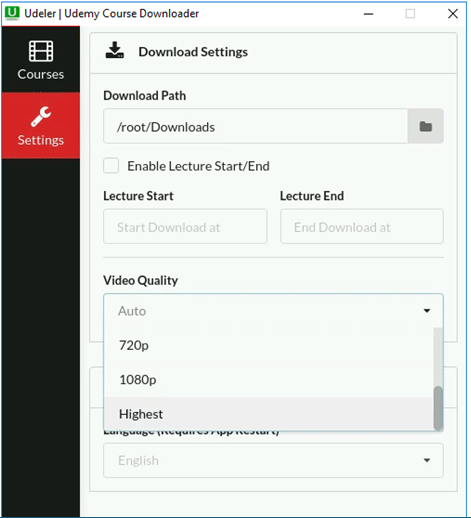Maximize the Udeler window
This screenshot has height=518, width=471.
(410, 14)
